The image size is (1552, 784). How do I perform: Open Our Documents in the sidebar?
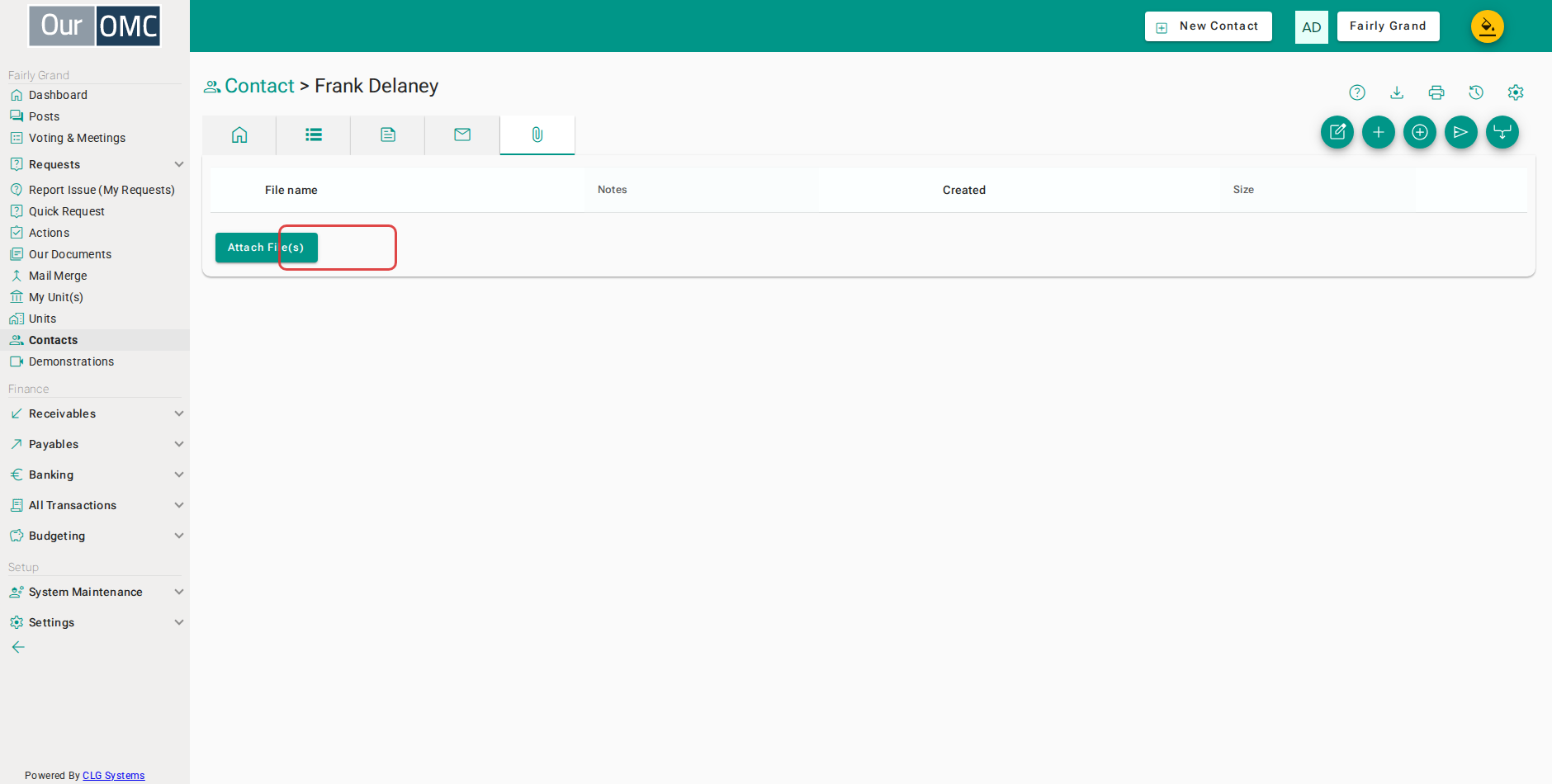coord(70,254)
